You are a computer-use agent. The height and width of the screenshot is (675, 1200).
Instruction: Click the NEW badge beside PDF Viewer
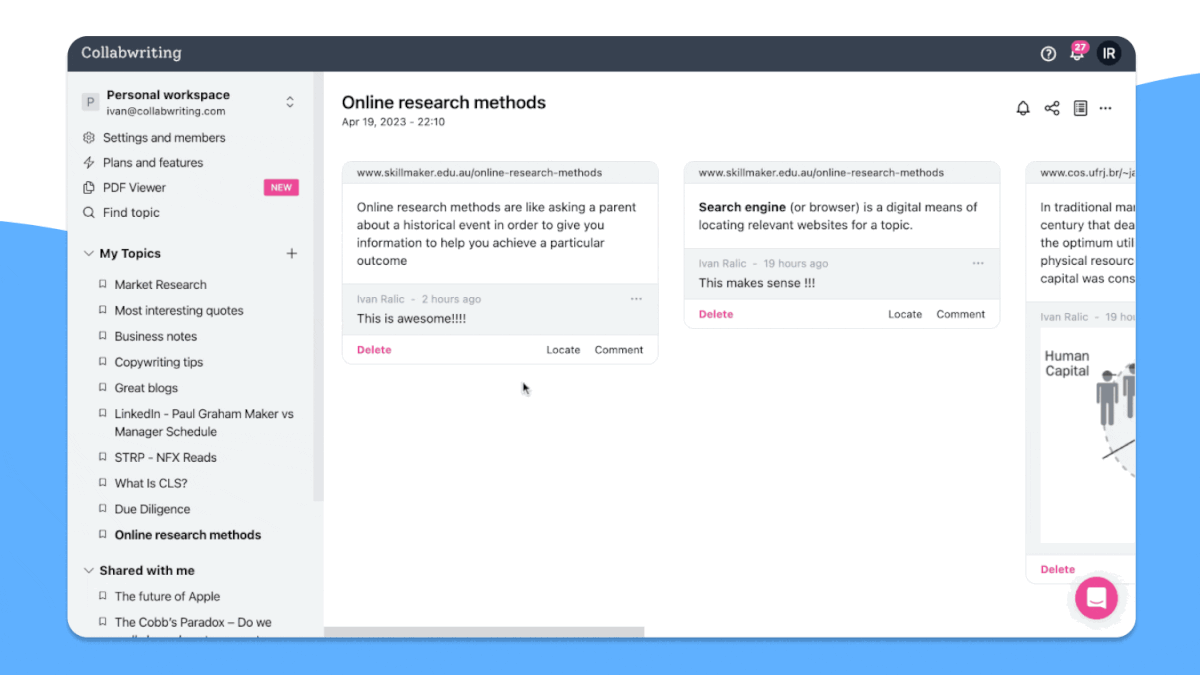pos(281,188)
